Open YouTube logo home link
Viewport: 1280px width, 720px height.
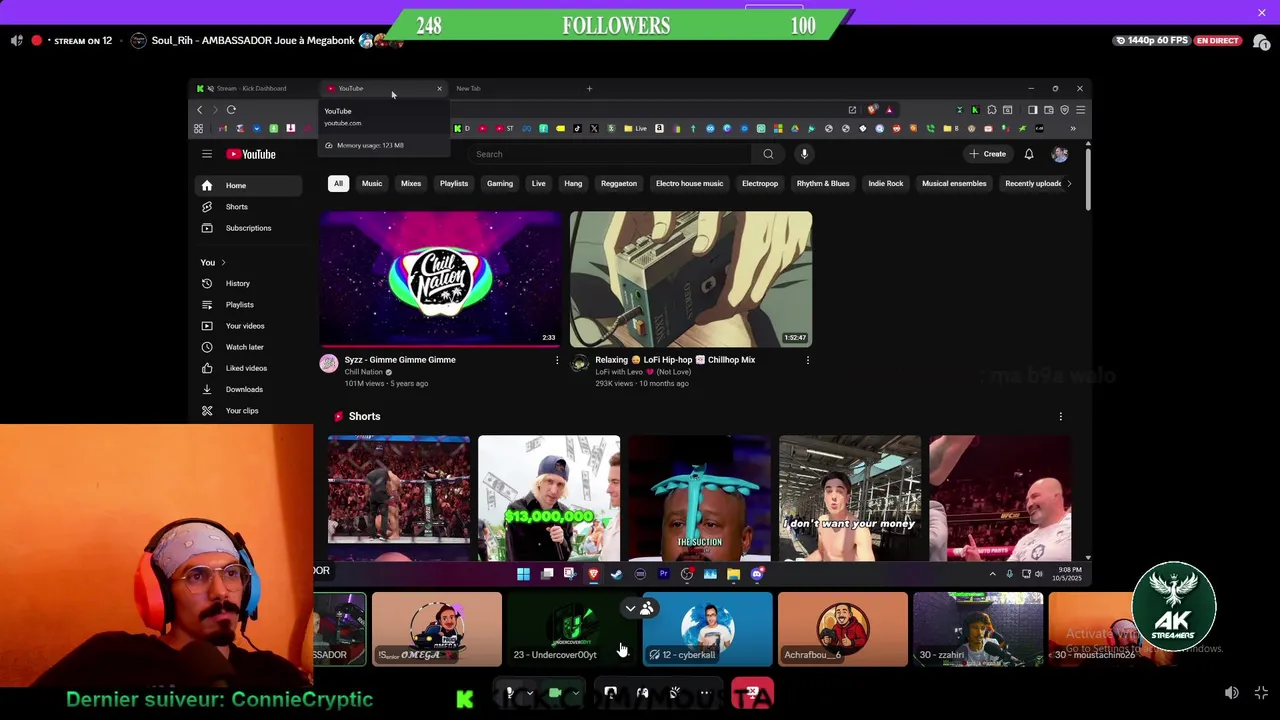pyautogui.click(x=250, y=154)
